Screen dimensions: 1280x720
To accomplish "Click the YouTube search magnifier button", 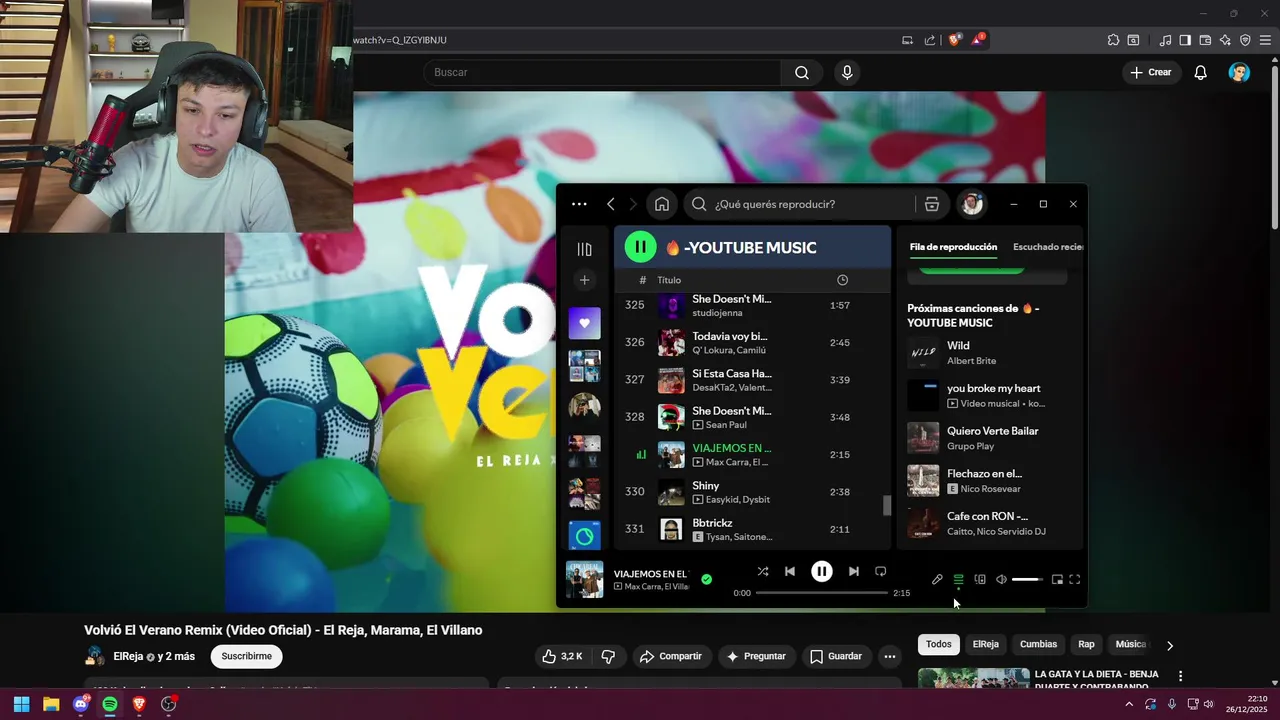I will (x=802, y=72).
